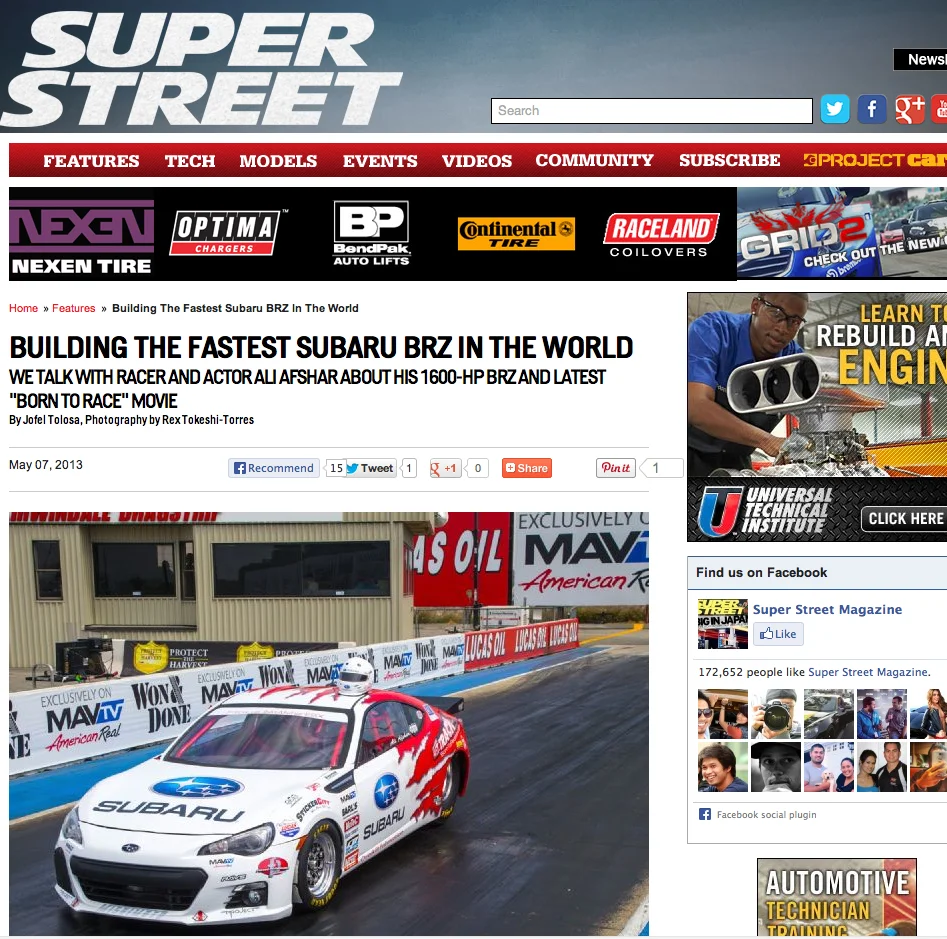Click the orange Share button

pos(527,468)
